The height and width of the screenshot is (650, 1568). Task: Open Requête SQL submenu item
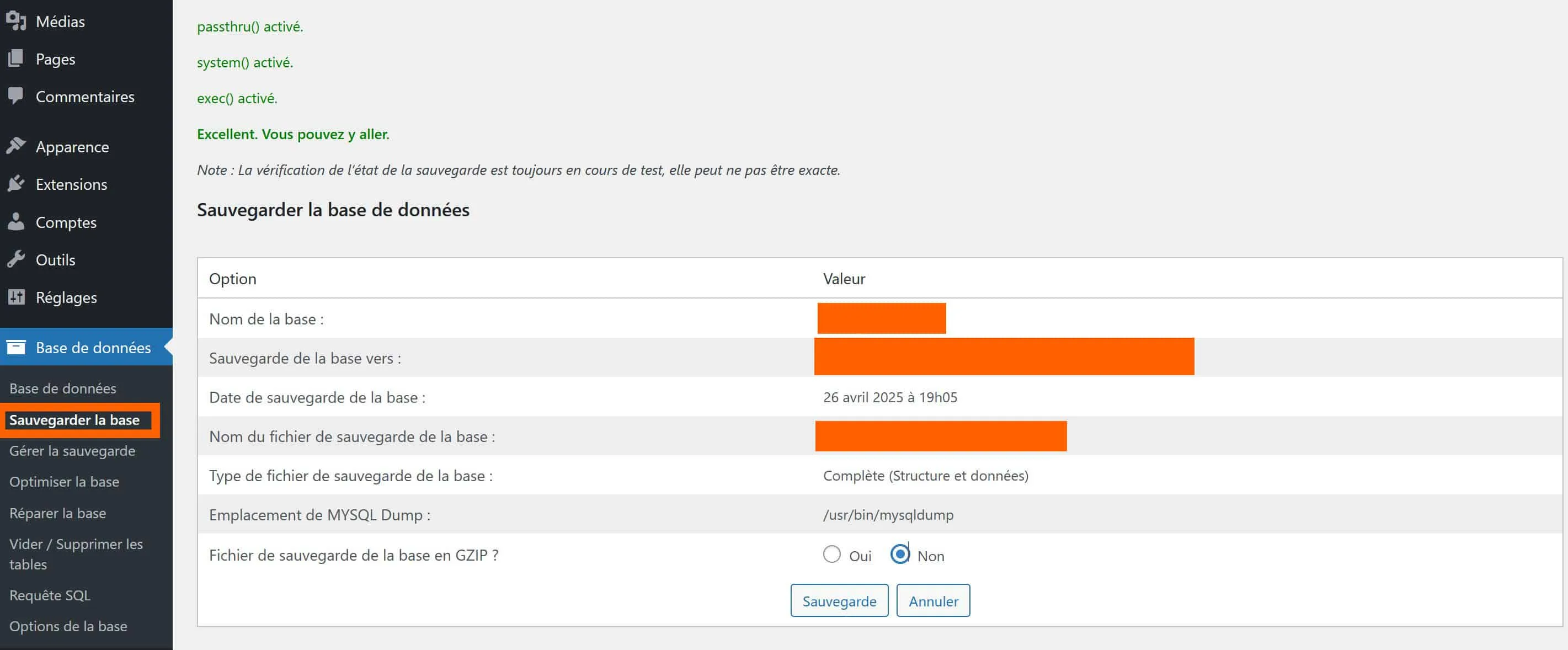coord(50,595)
